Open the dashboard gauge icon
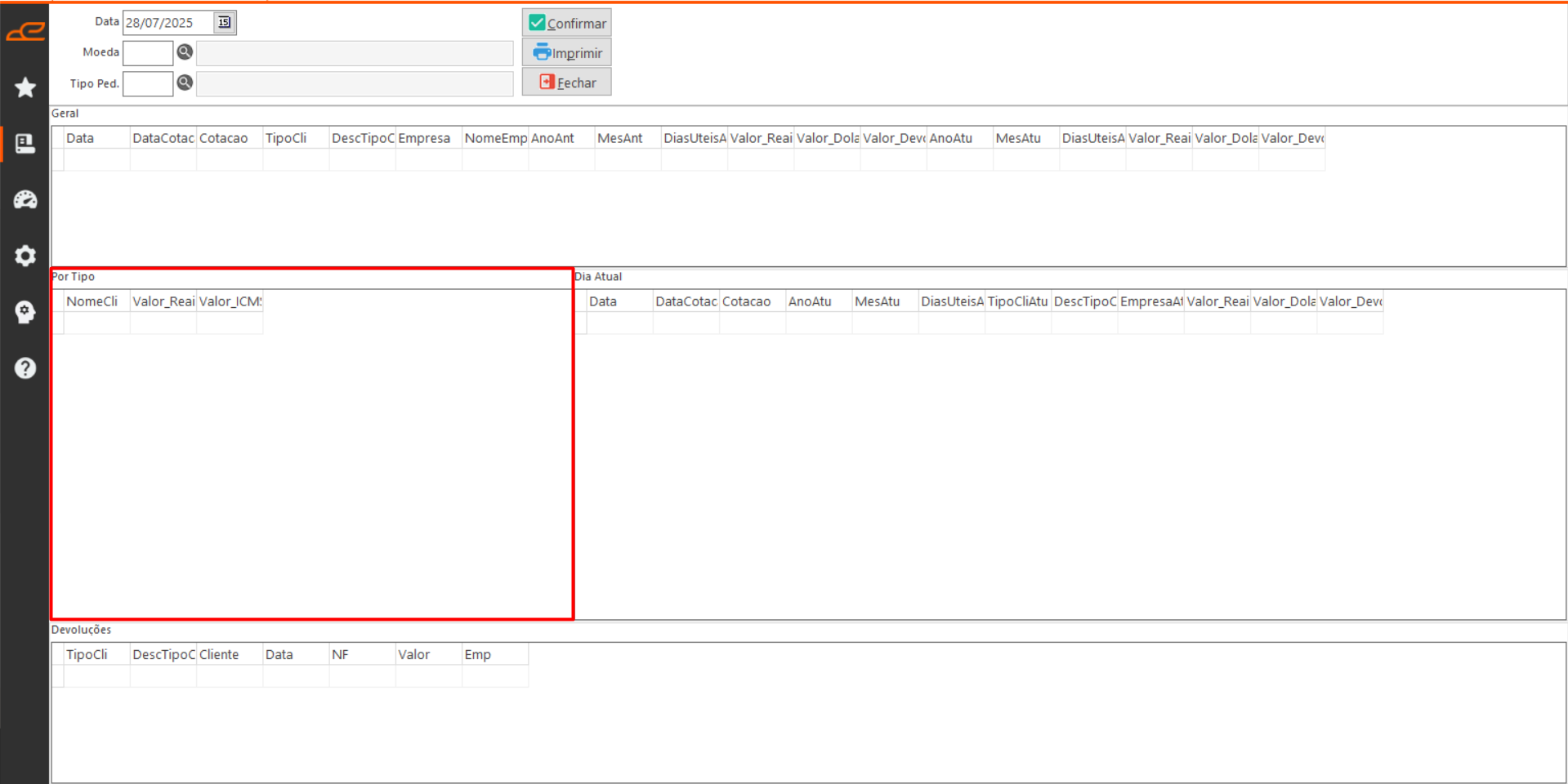Screen dimensions: 1568x784 25,200
